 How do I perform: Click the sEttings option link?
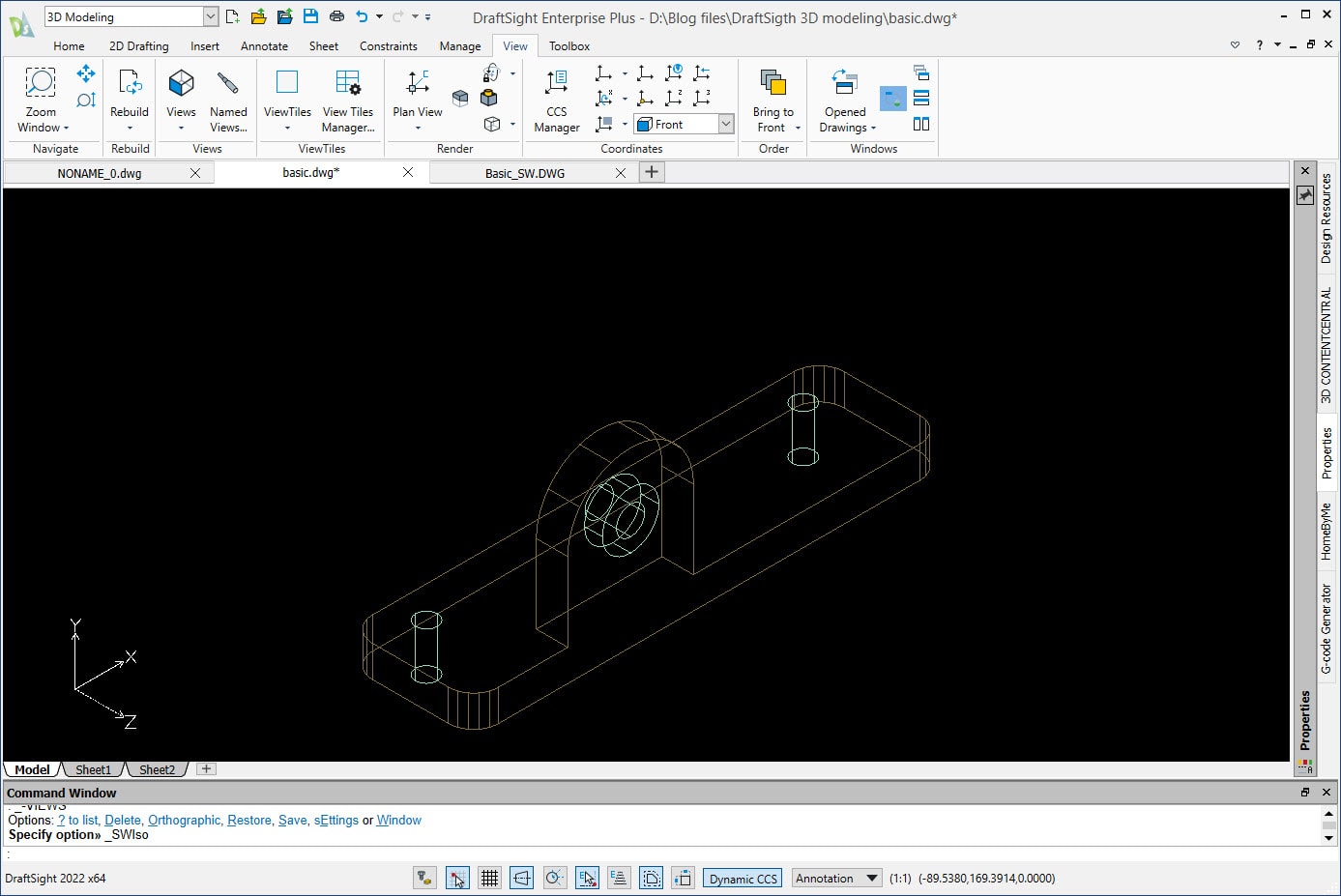(x=336, y=820)
